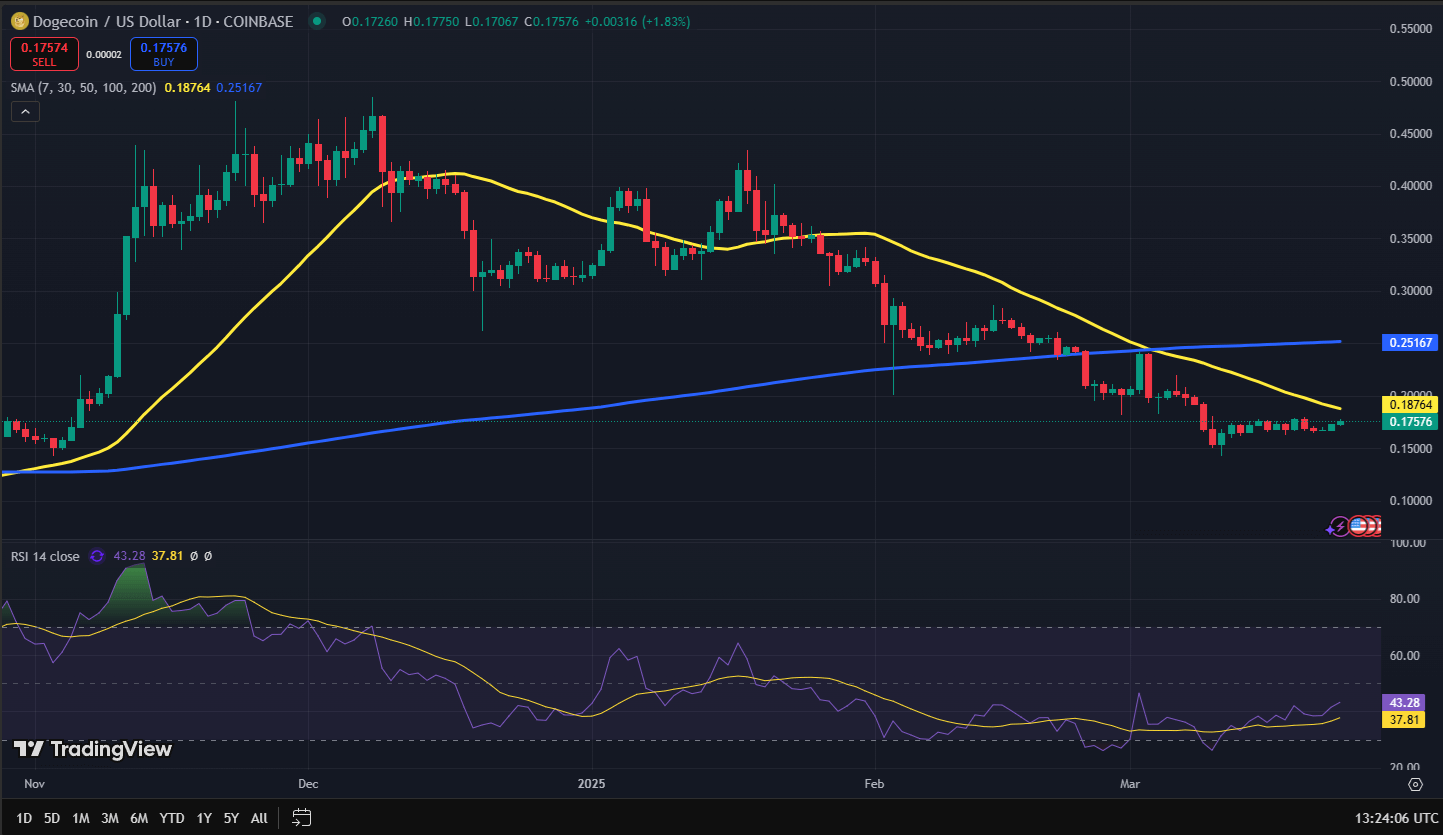
Task: Collapse the indicator legend with chevron button
Action: [x=25, y=112]
